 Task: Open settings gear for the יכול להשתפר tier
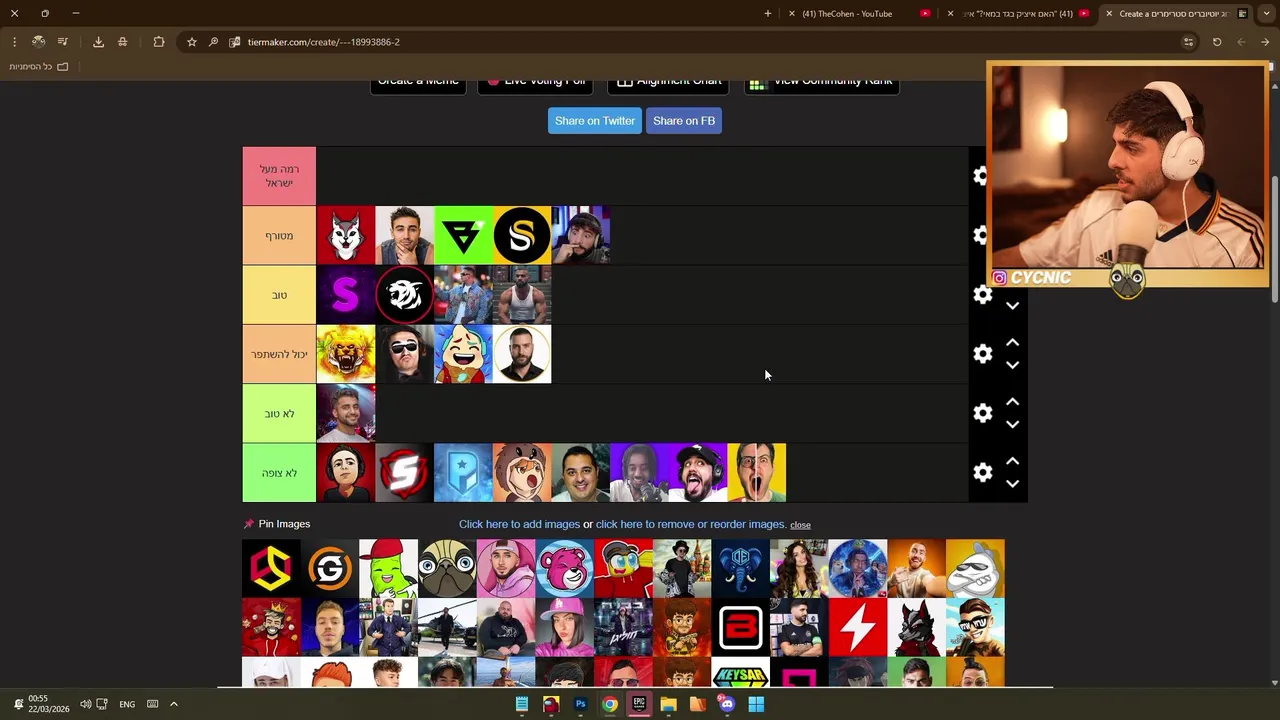[x=983, y=354]
